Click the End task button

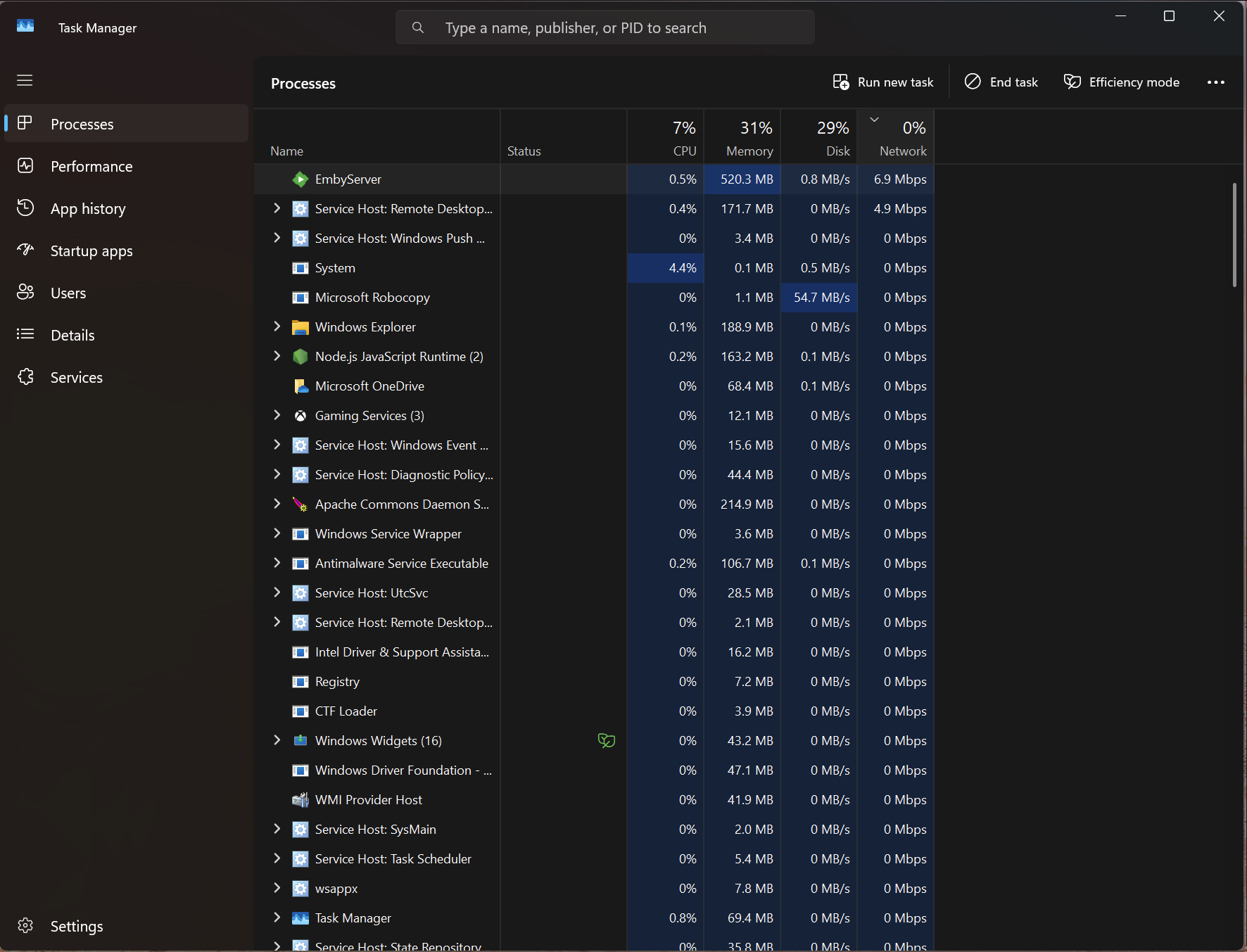tap(1001, 82)
